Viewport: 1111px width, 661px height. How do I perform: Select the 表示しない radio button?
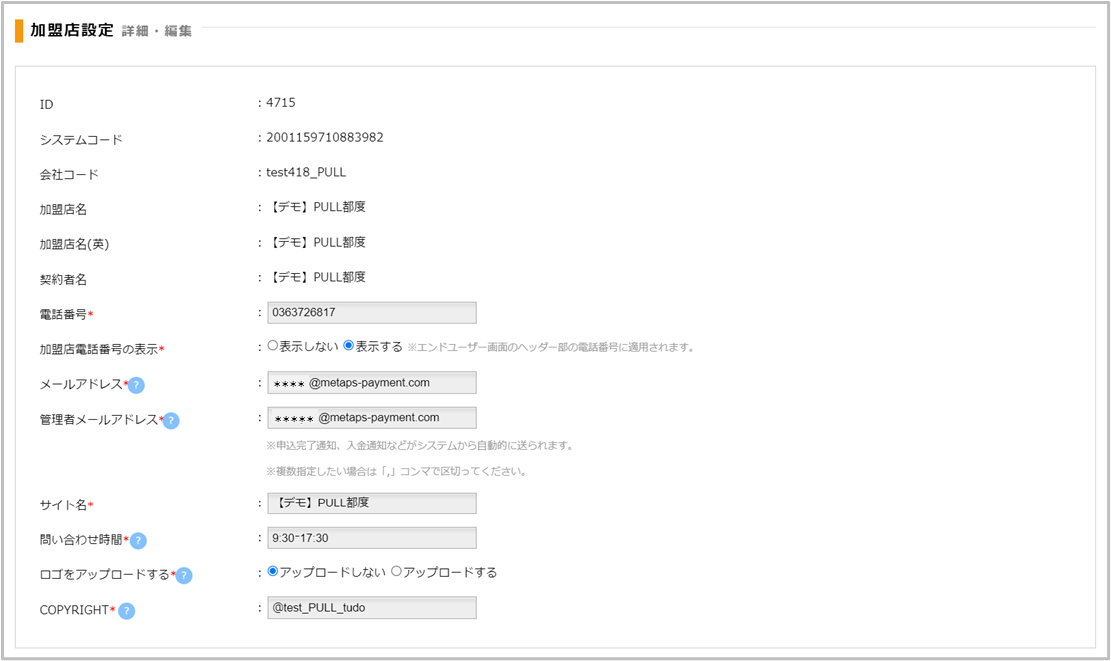(272, 346)
